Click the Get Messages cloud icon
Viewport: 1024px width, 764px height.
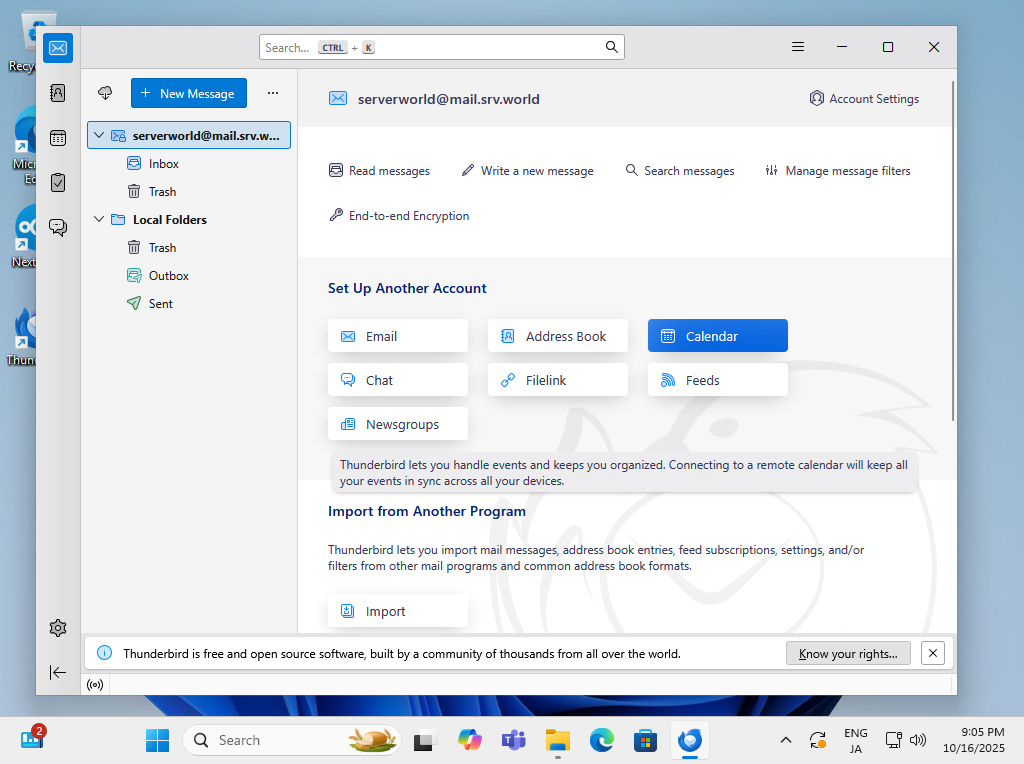pyautogui.click(x=105, y=93)
